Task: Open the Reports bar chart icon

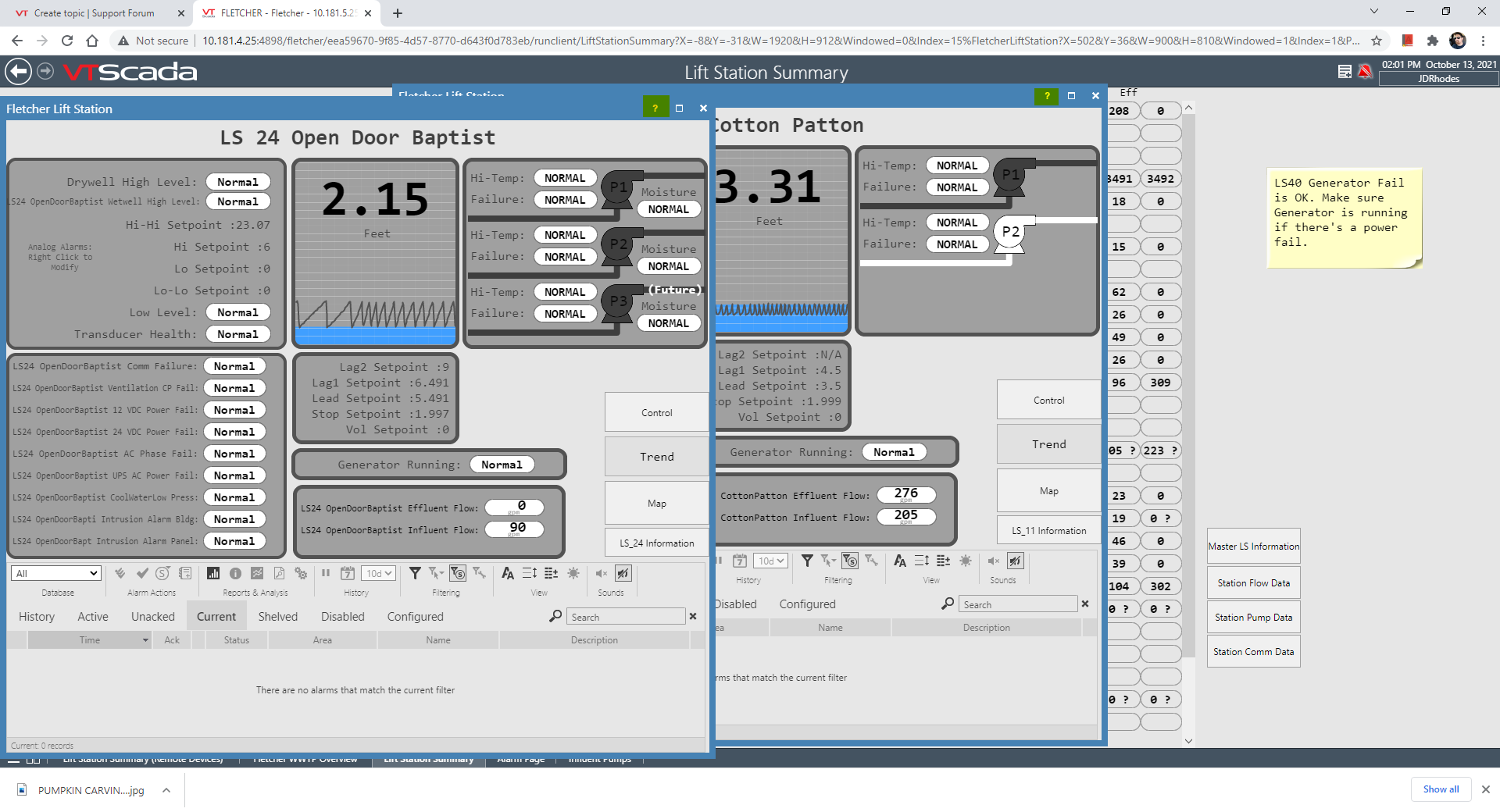Action: click(x=212, y=574)
